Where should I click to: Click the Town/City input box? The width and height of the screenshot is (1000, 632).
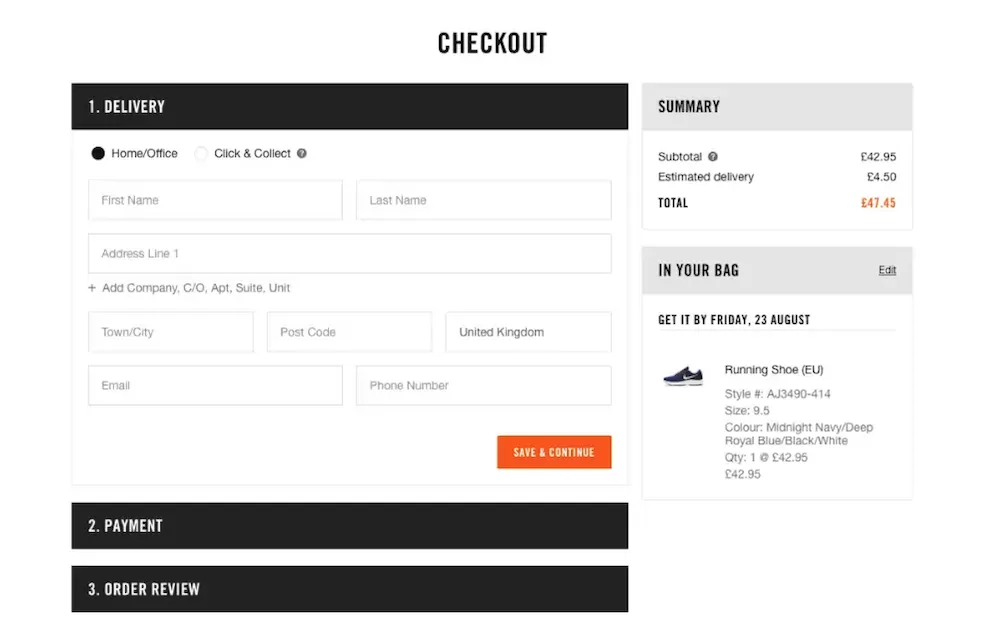click(171, 332)
